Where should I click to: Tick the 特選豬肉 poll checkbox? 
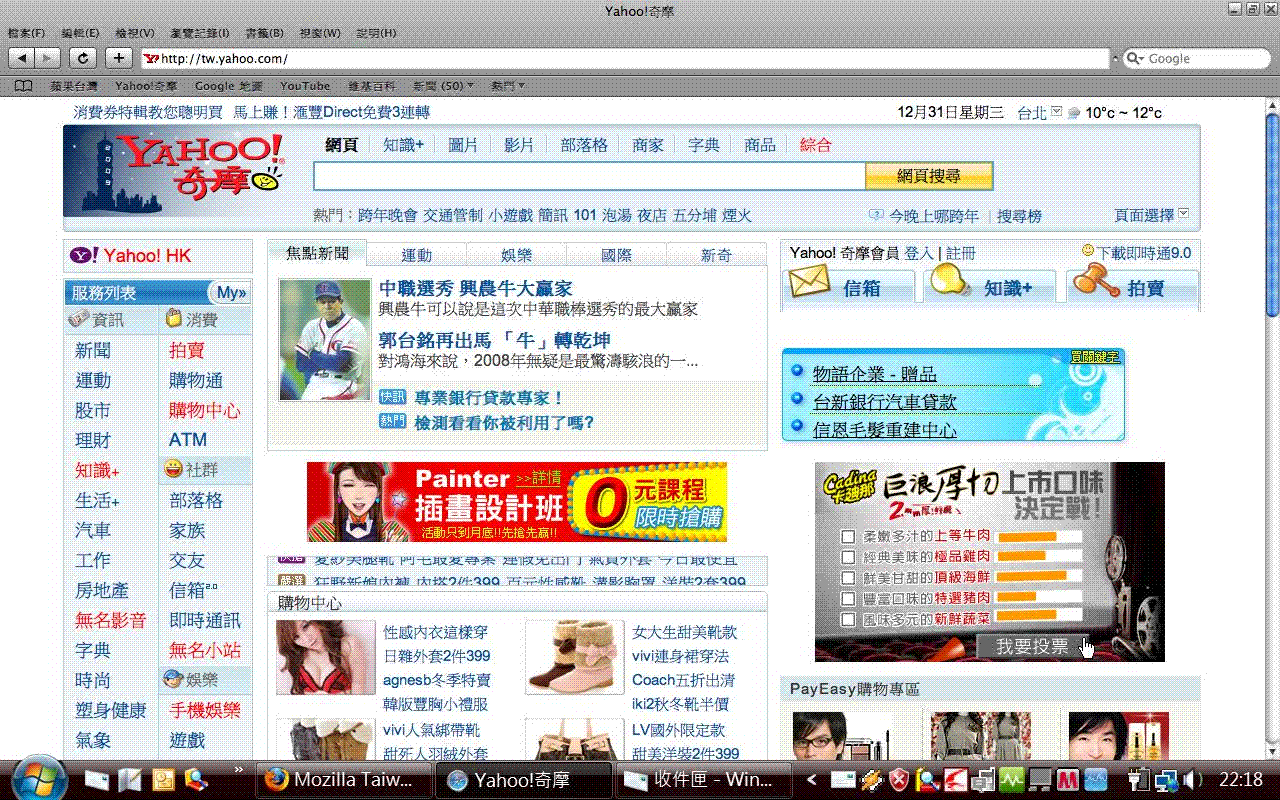click(x=848, y=598)
